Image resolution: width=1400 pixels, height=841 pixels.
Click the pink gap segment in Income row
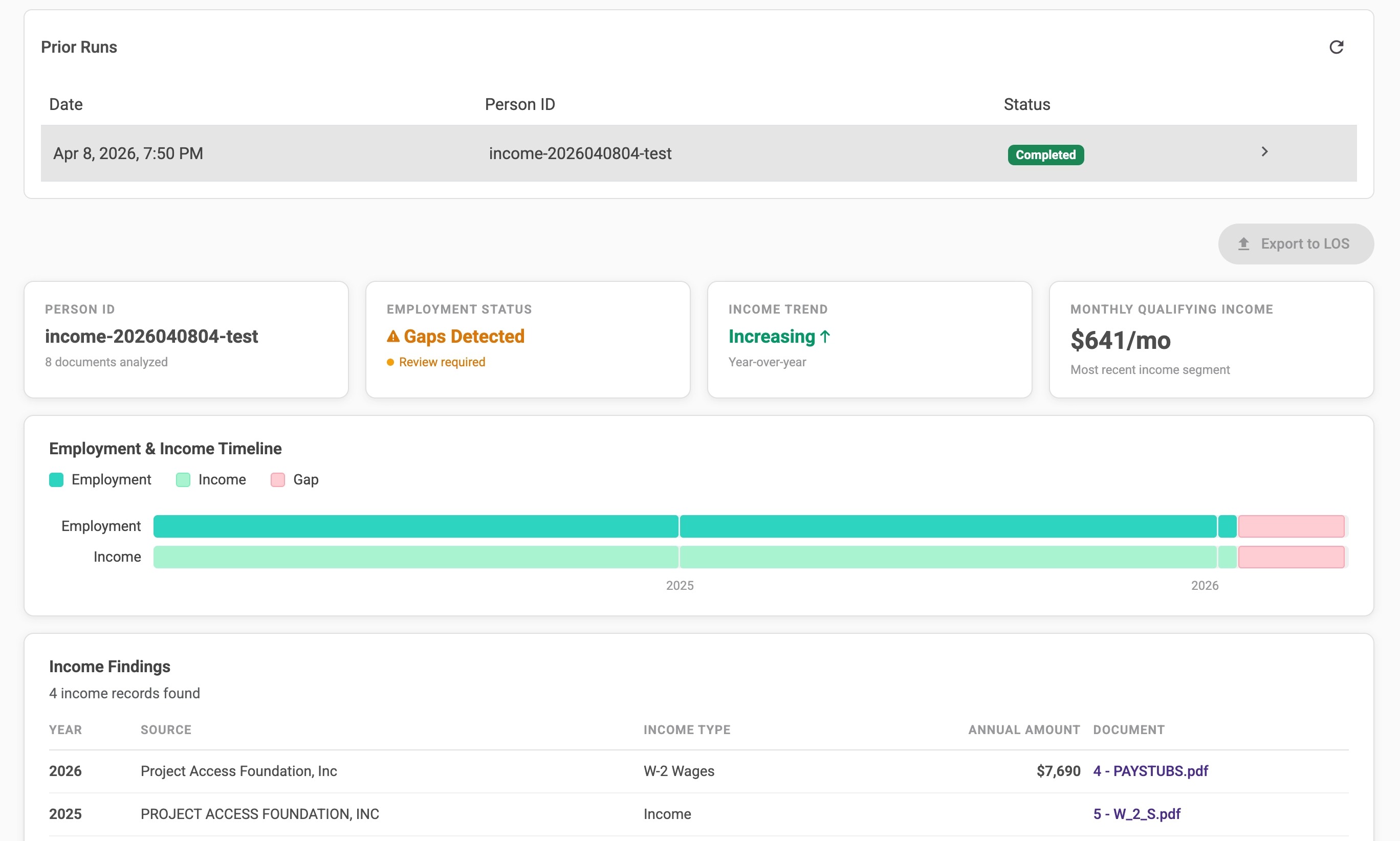pos(1290,557)
